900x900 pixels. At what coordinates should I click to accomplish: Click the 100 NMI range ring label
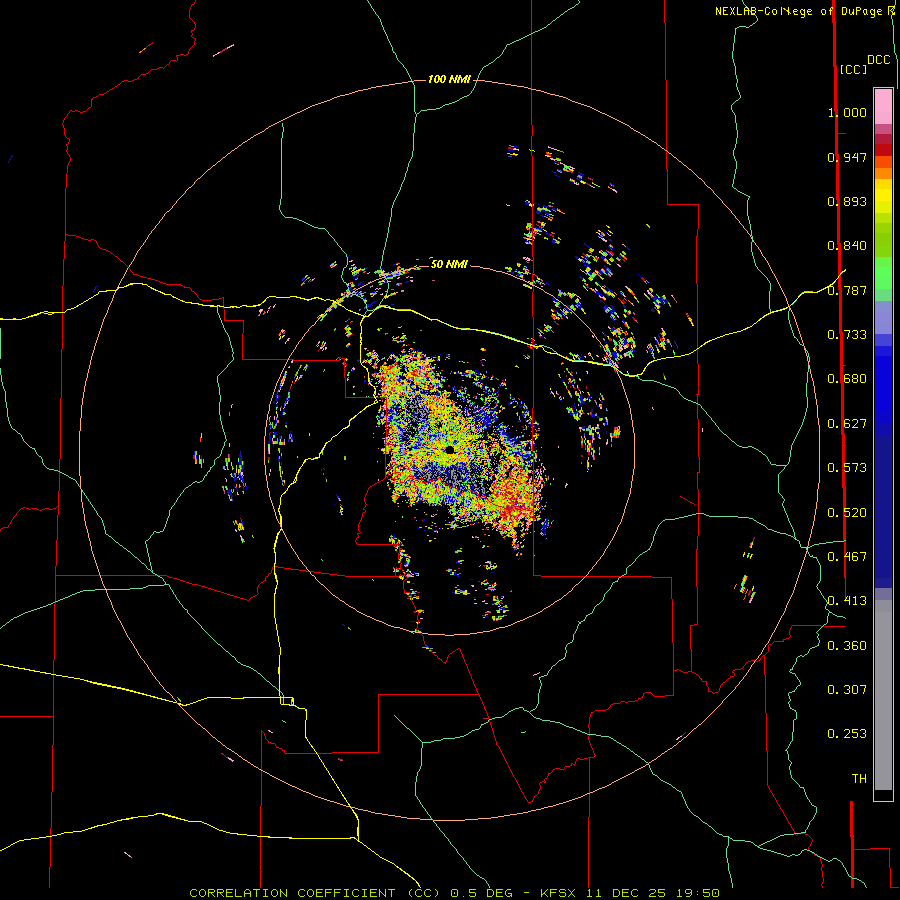point(449,79)
